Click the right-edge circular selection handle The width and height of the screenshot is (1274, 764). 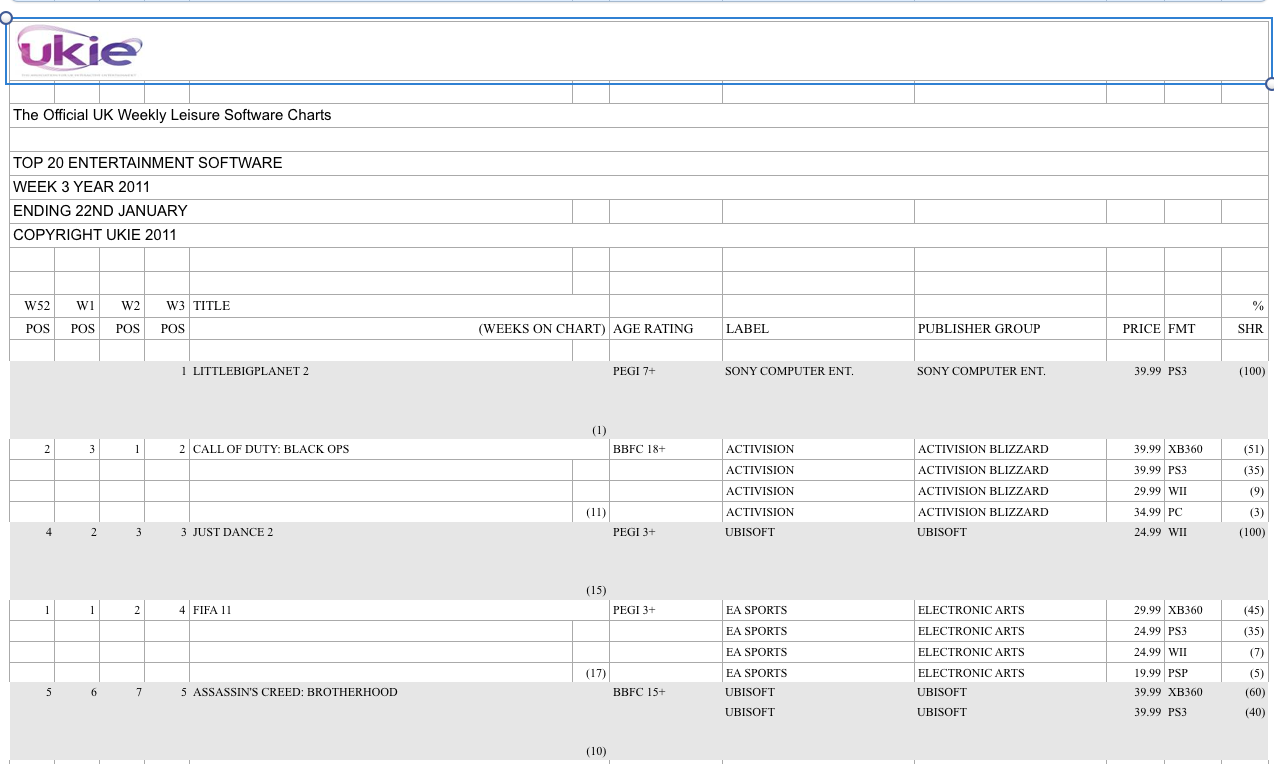[x=1270, y=84]
